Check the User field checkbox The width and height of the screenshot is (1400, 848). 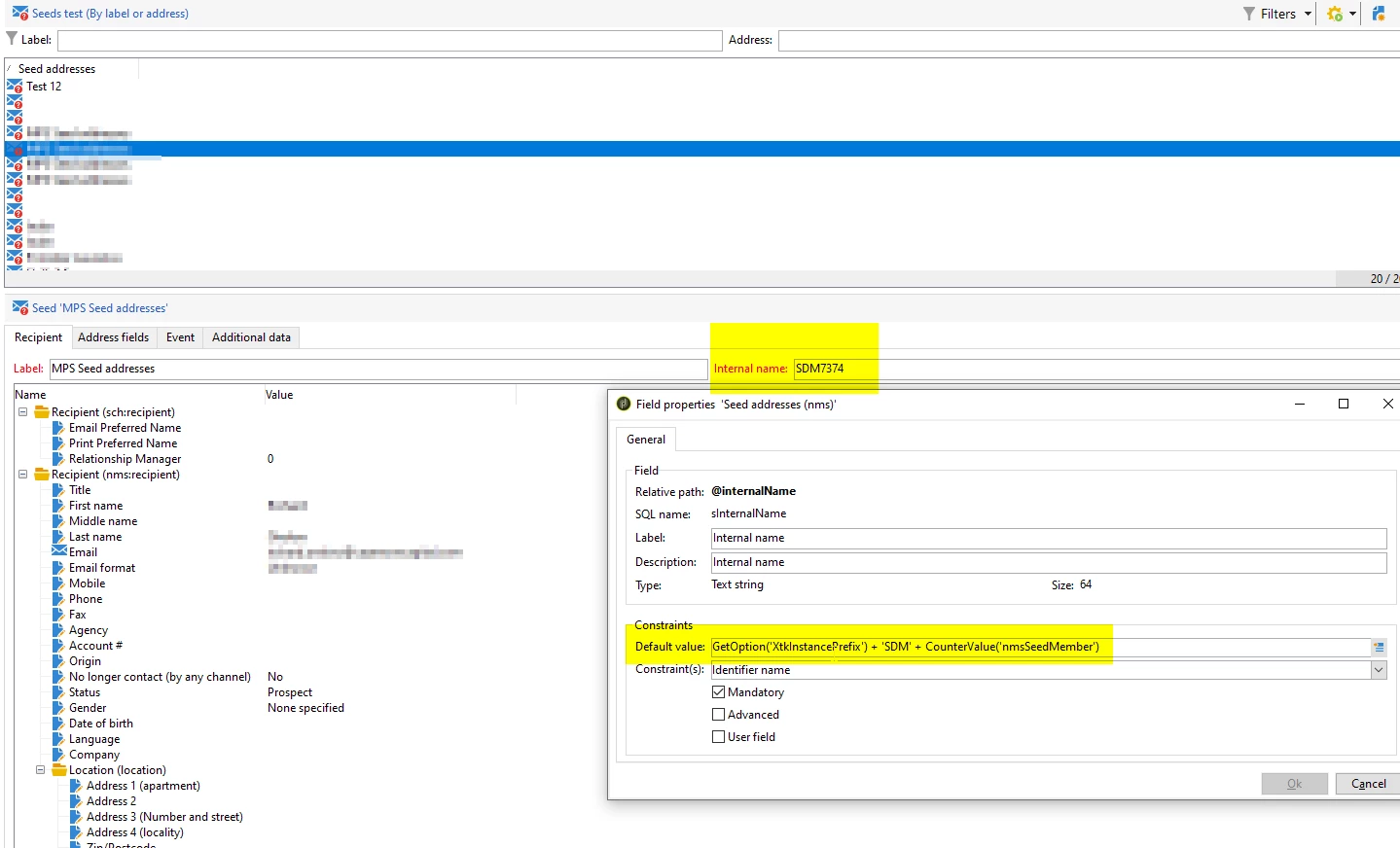coord(719,737)
